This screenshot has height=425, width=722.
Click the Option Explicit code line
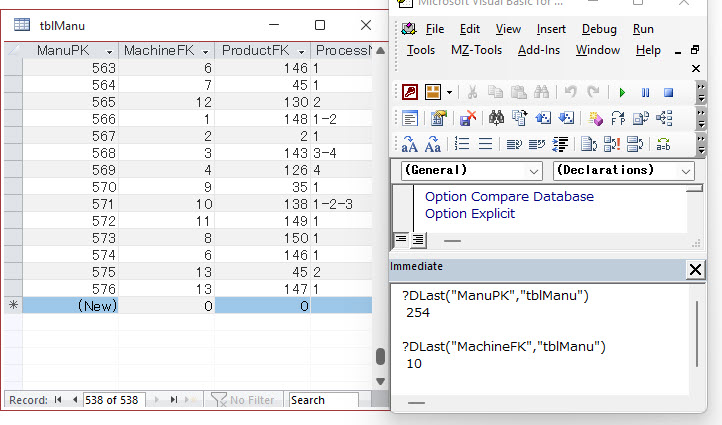470,214
